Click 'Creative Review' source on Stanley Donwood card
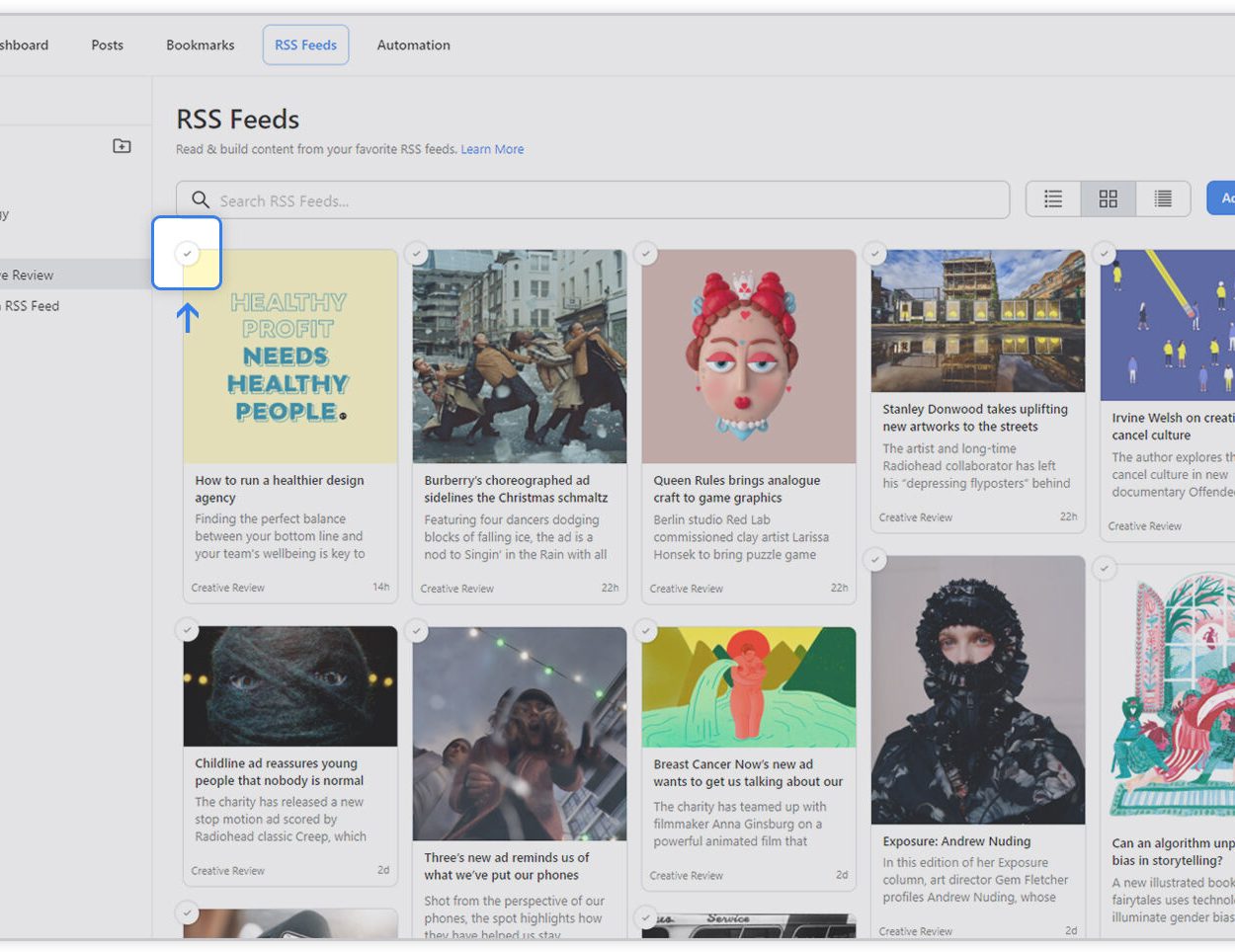 pos(915,517)
